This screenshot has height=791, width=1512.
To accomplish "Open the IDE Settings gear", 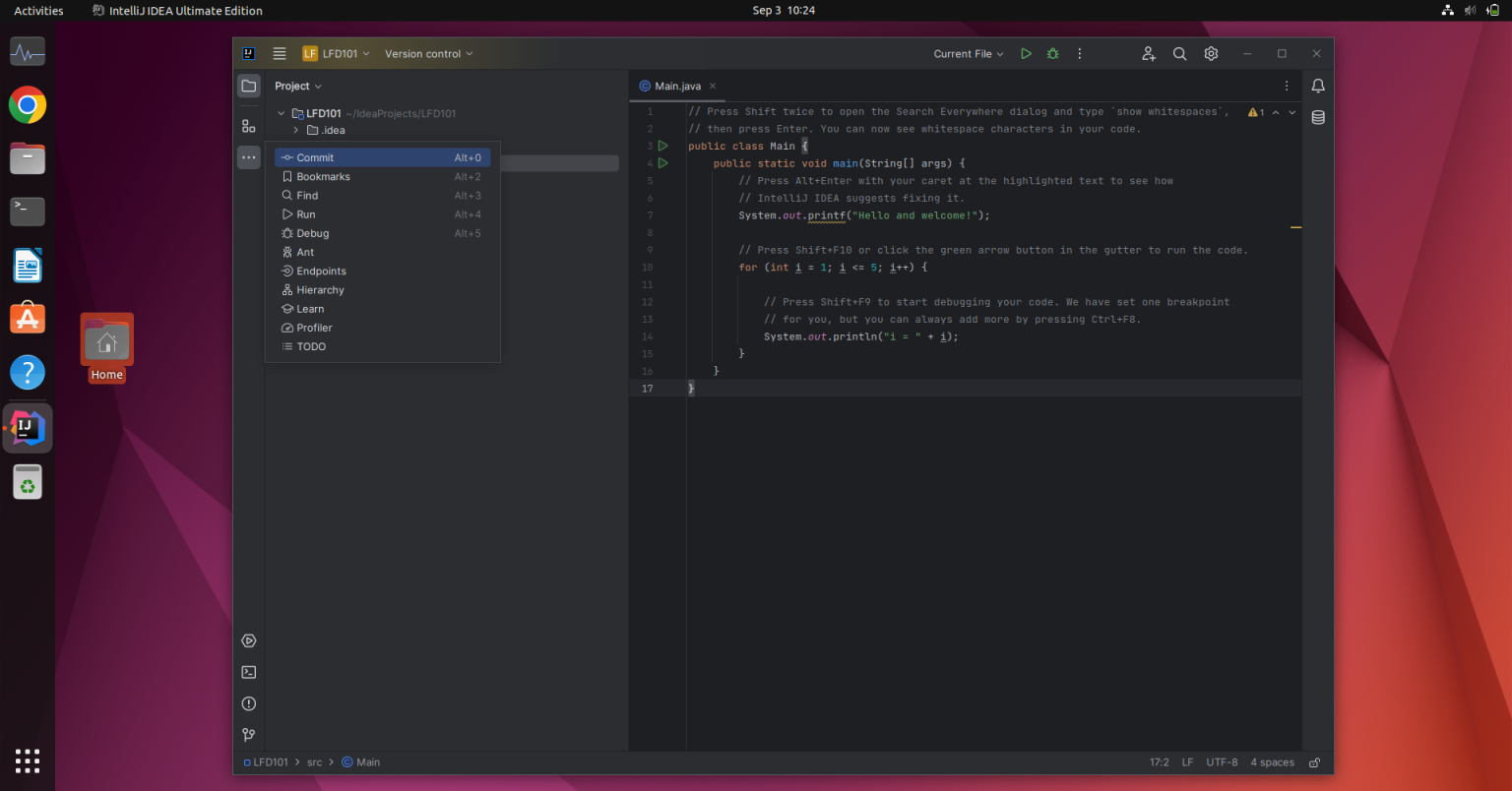I will [x=1211, y=53].
